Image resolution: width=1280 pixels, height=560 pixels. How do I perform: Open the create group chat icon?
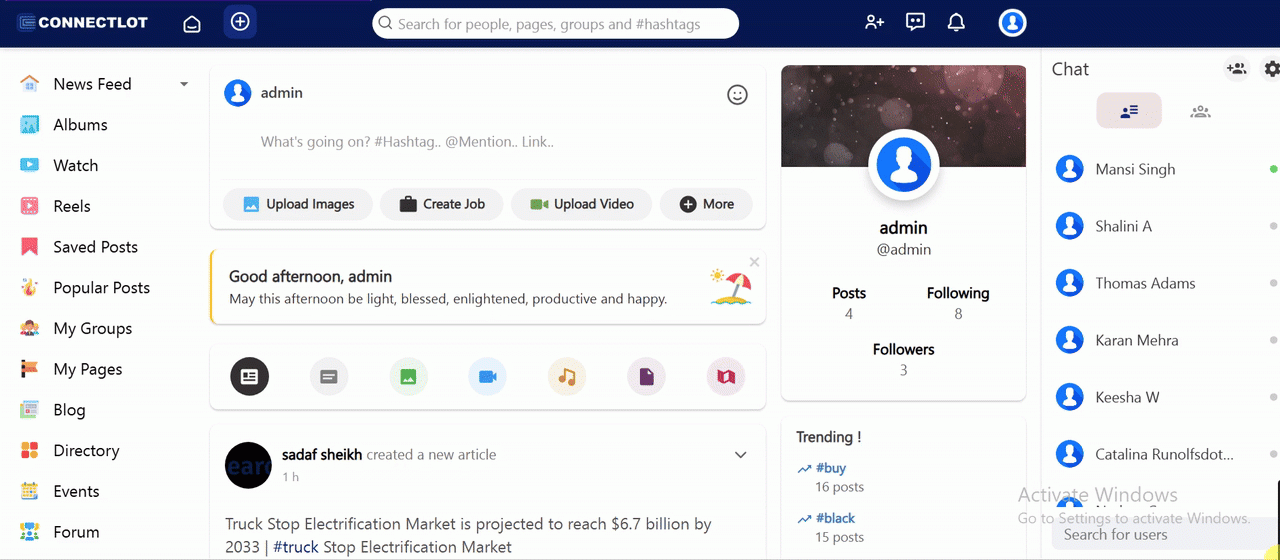(1237, 69)
